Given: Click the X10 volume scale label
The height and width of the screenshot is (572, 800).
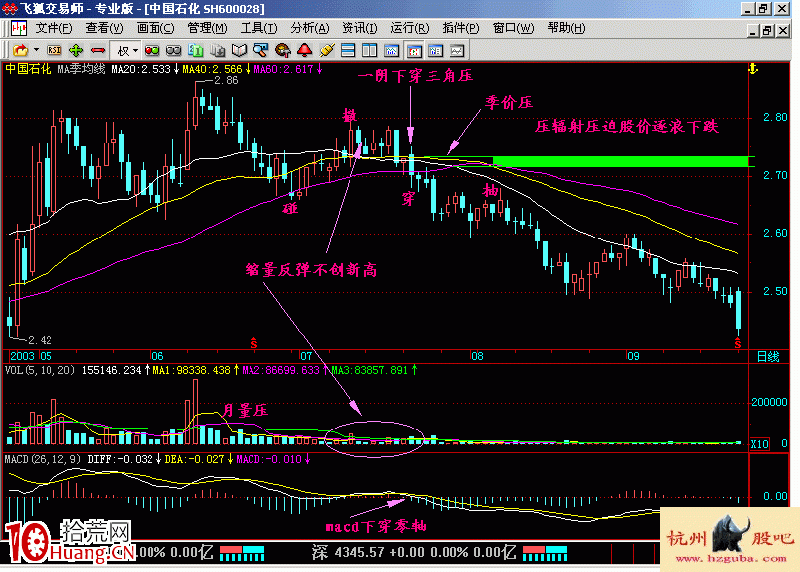Looking at the screenshot, I should click(759, 444).
